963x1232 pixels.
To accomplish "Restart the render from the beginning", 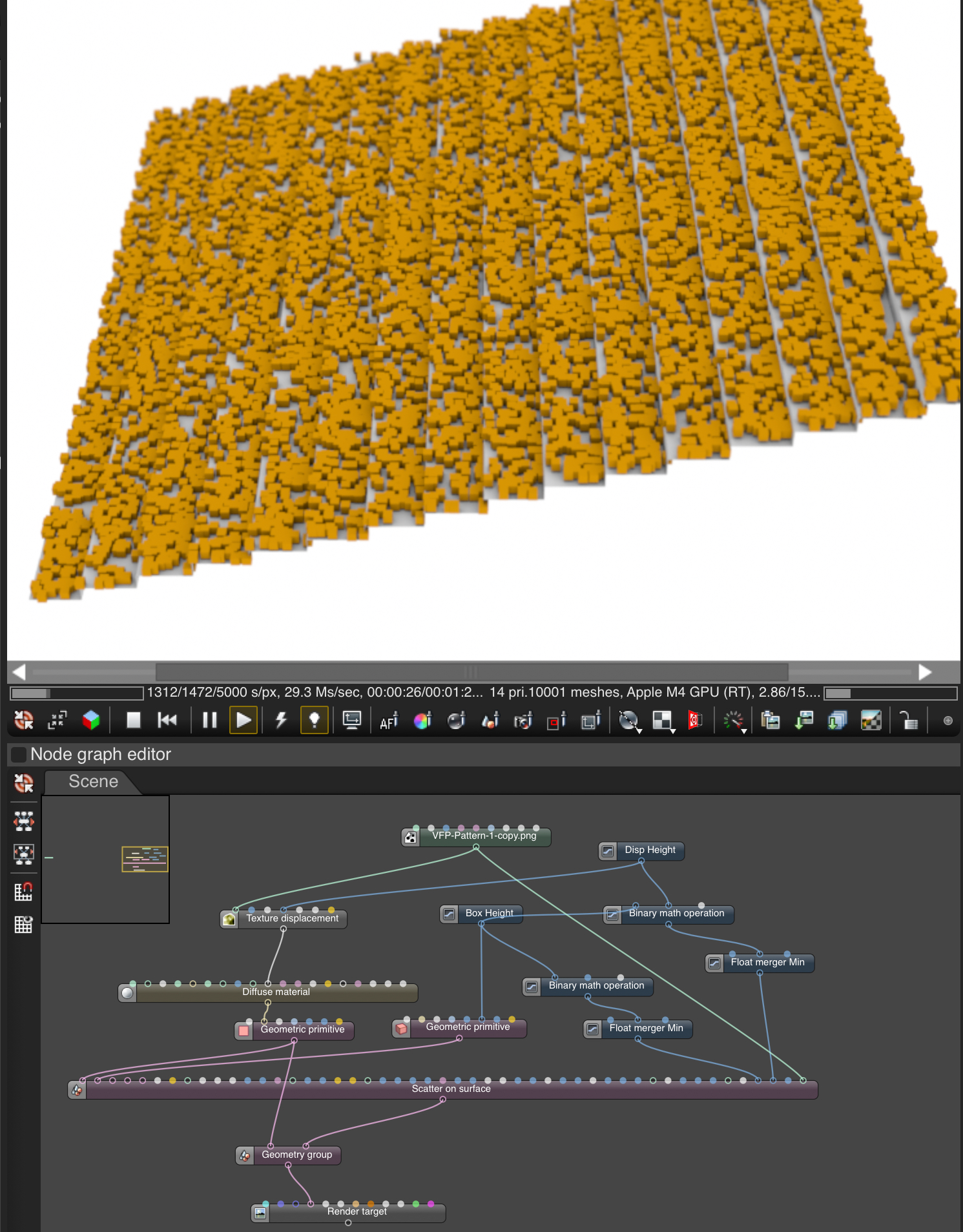I will click(167, 720).
